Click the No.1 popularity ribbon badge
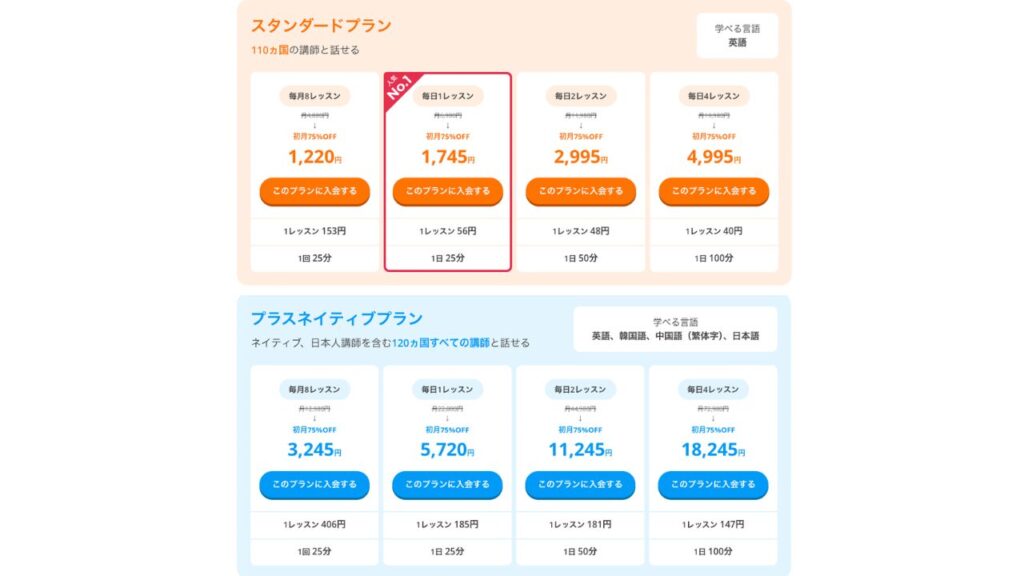Viewport: 1024px width, 576px height. click(x=401, y=88)
